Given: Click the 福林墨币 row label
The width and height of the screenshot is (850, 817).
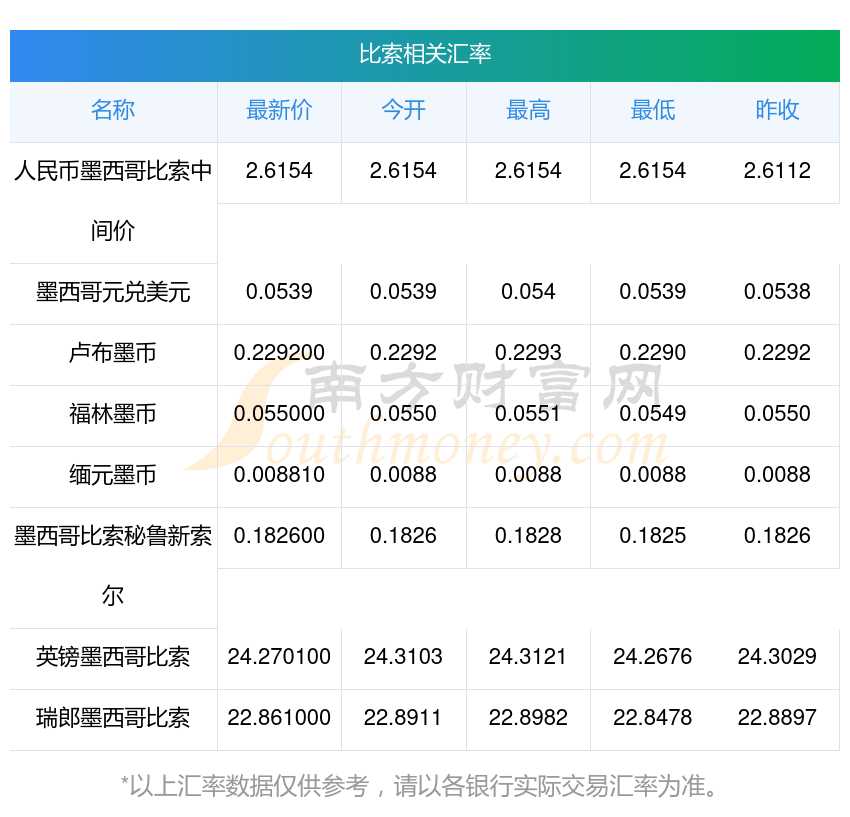Looking at the screenshot, I should pos(113,414).
